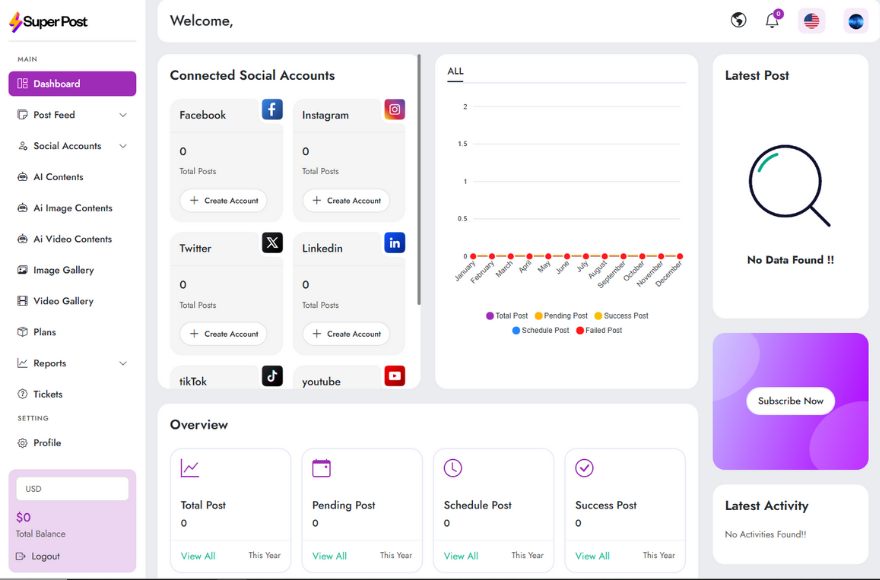Click the globe icon in top header
The height and width of the screenshot is (580, 880).
738,20
